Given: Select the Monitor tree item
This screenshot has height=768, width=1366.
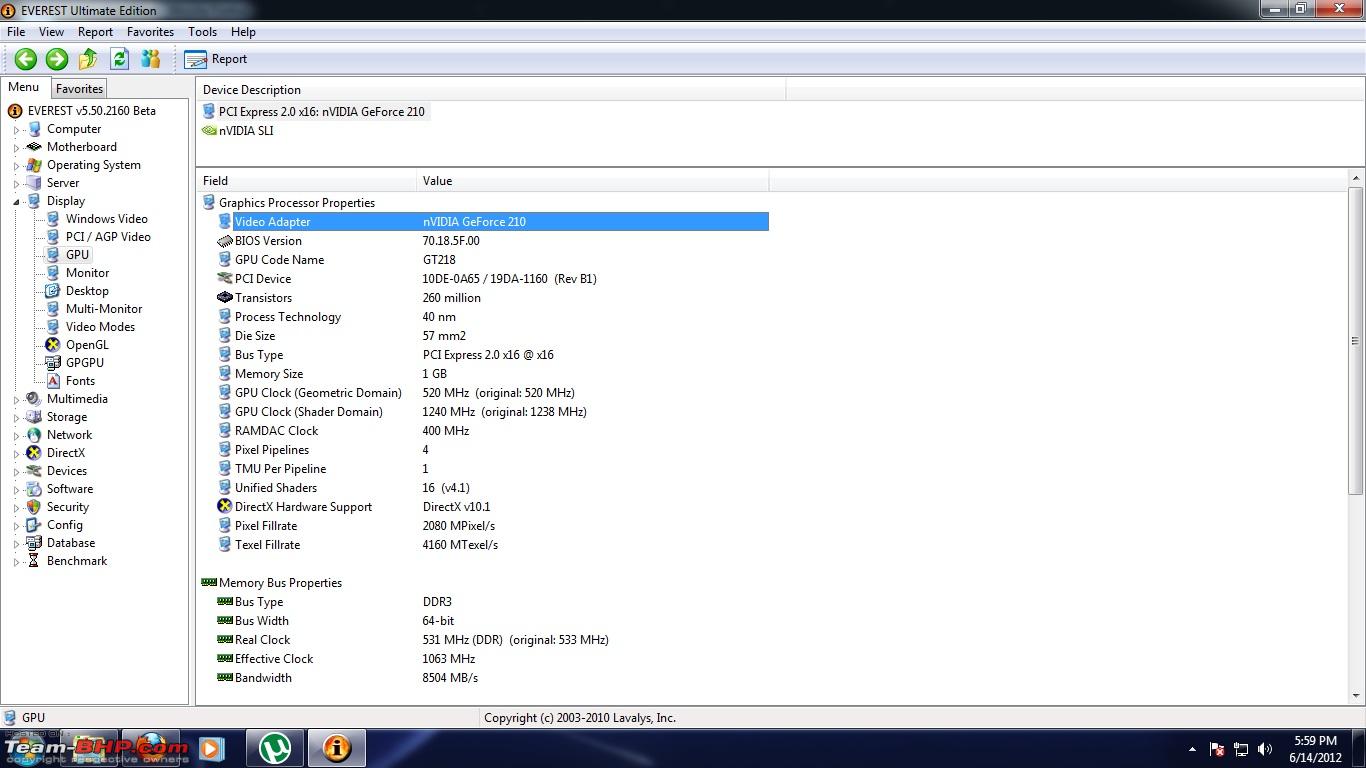Looking at the screenshot, I should 88,273.
